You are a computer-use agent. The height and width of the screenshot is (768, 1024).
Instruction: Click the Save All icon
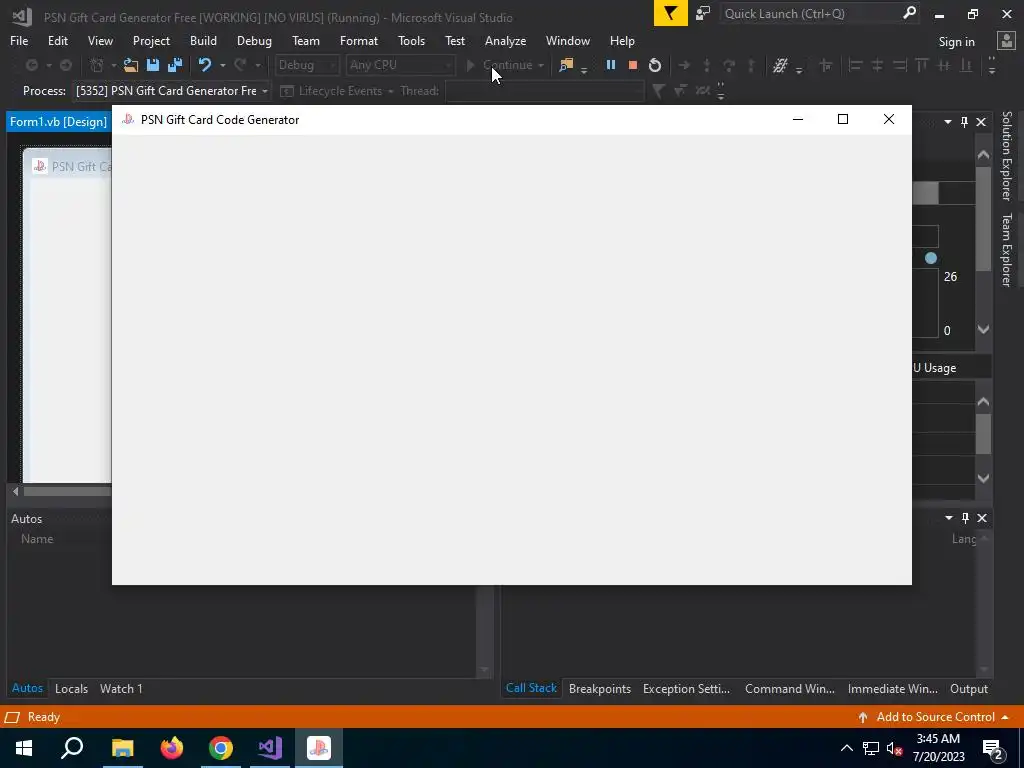point(175,65)
